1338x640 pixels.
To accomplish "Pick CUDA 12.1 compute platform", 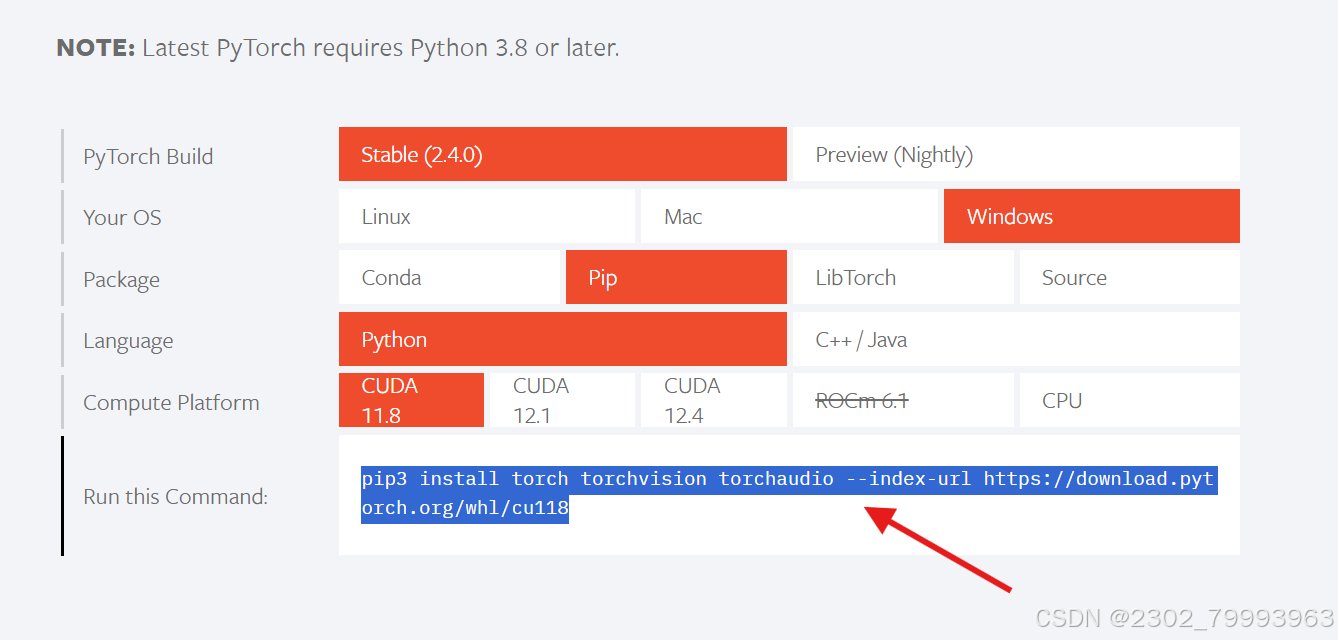I will (x=562, y=400).
